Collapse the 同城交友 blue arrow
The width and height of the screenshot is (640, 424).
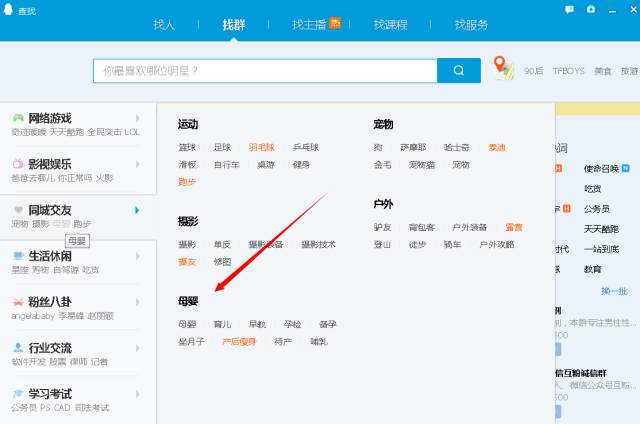coord(137,210)
